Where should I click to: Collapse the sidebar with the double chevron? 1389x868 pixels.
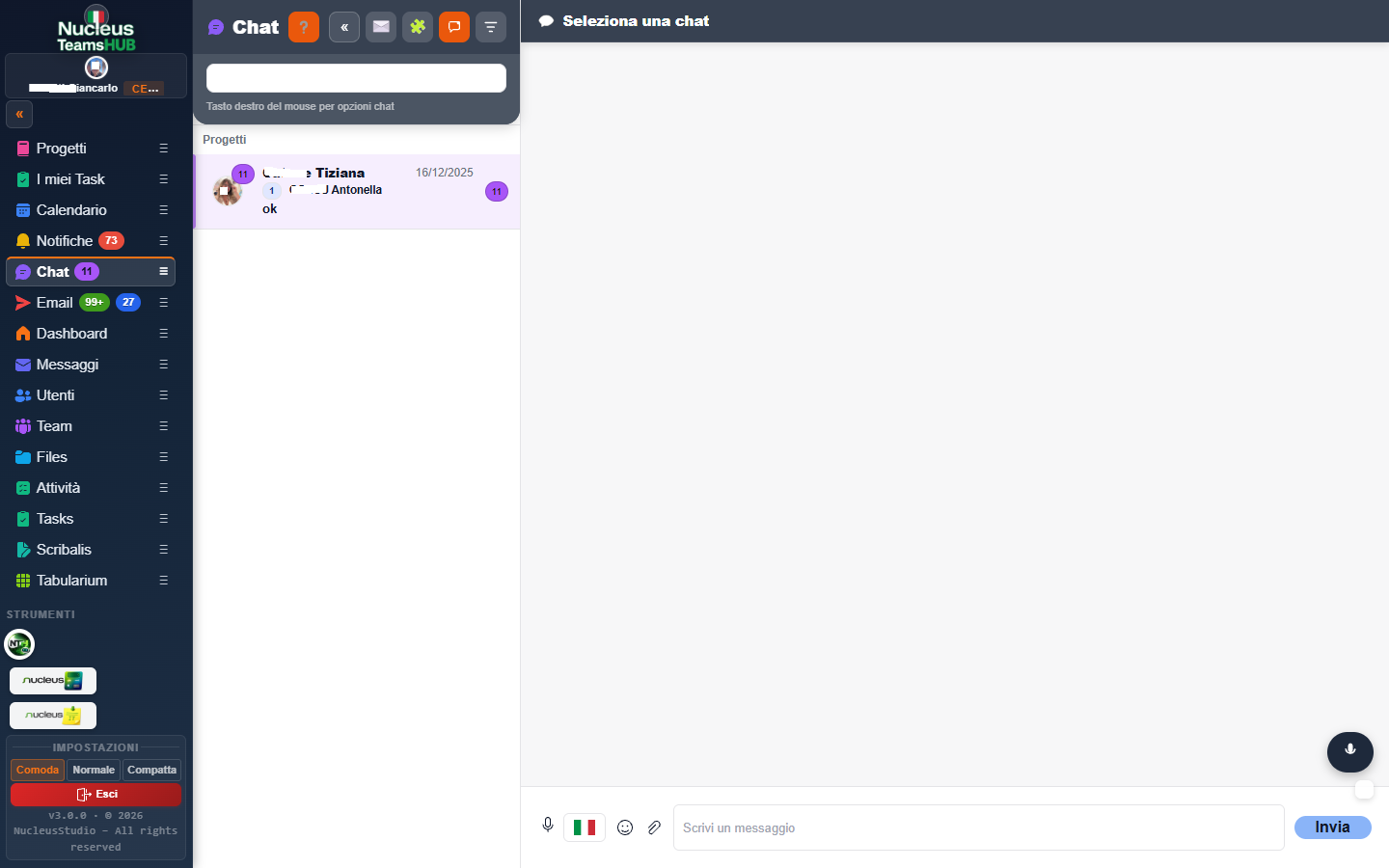[x=19, y=115]
